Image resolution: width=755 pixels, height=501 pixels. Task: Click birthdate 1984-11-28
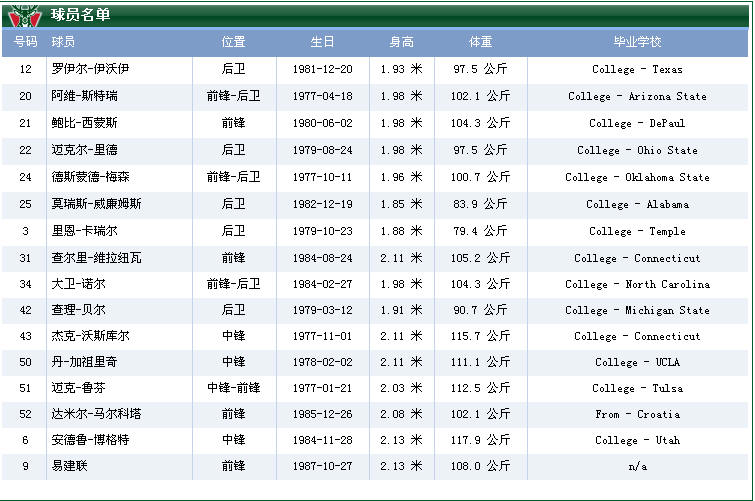click(323, 440)
